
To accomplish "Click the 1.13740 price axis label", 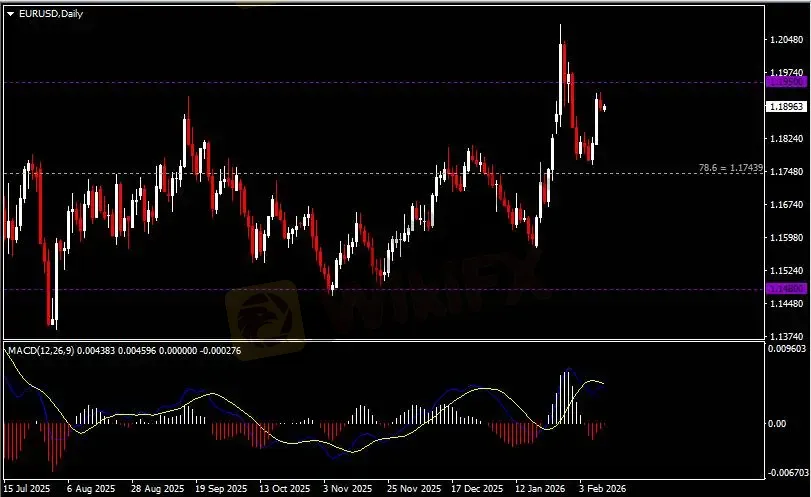I will click(786, 336).
